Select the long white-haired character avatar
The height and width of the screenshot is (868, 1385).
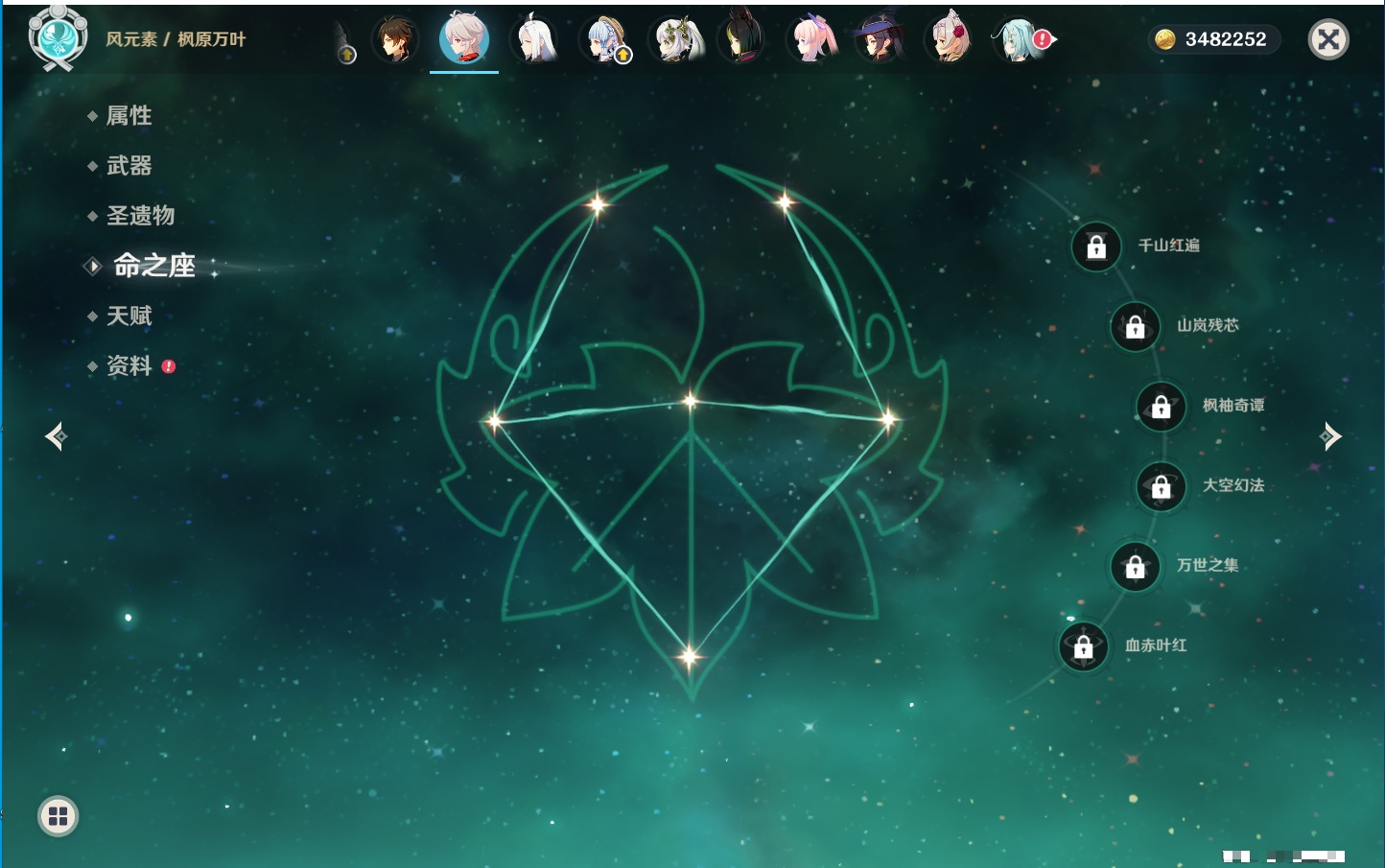533,39
